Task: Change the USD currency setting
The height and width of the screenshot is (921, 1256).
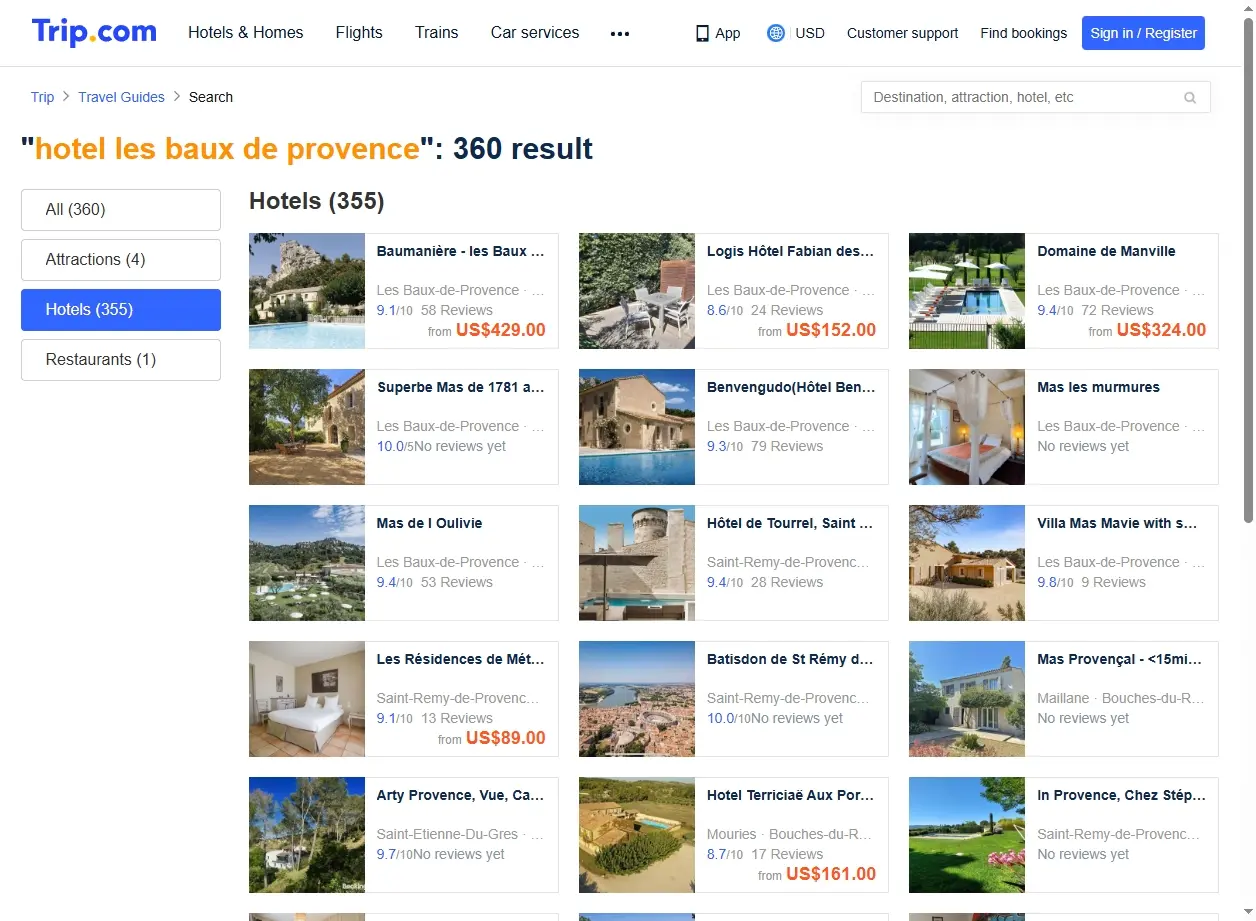Action: pyautogui.click(x=810, y=33)
